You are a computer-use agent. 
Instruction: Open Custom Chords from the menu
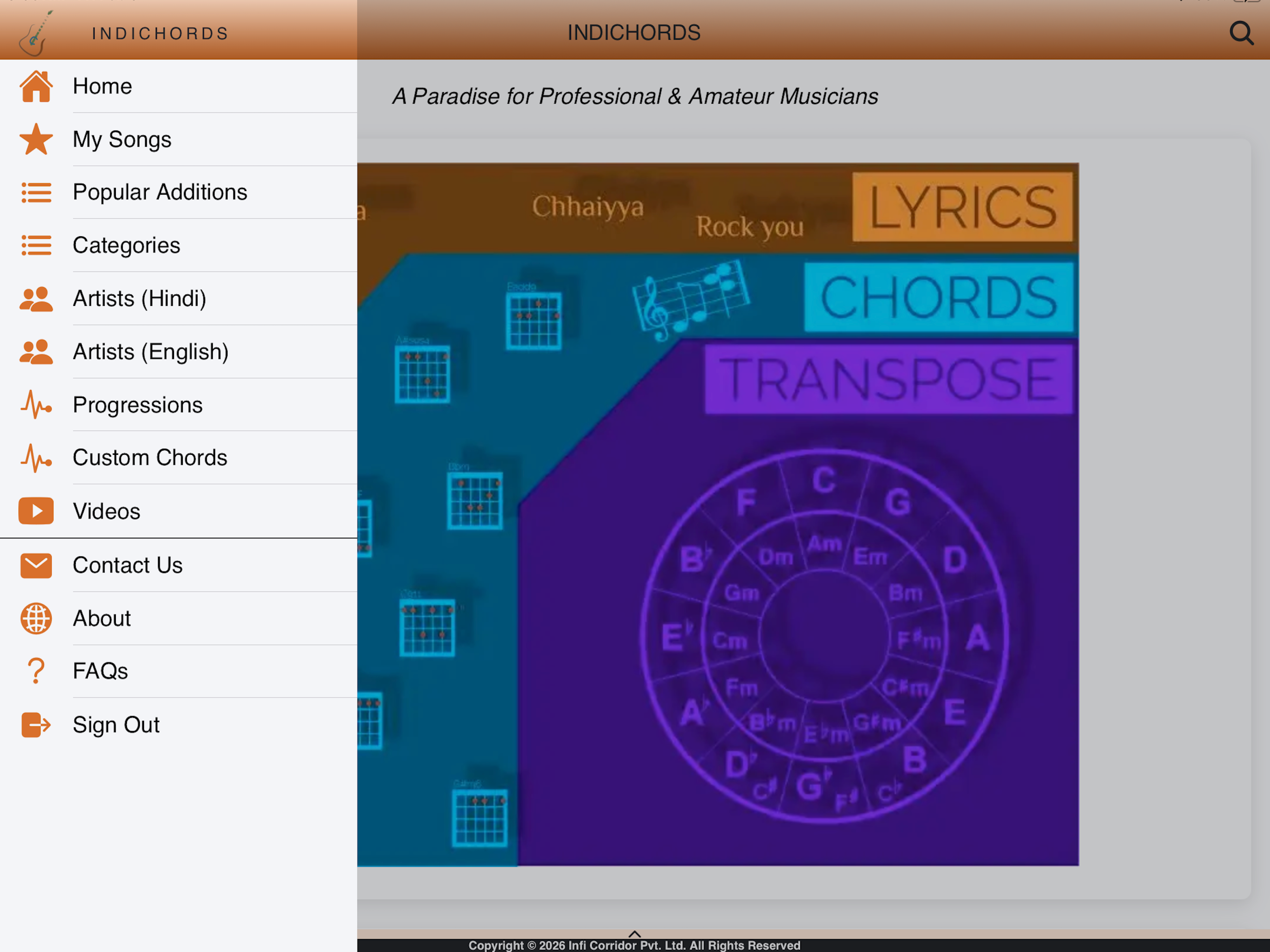coord(179,458)
